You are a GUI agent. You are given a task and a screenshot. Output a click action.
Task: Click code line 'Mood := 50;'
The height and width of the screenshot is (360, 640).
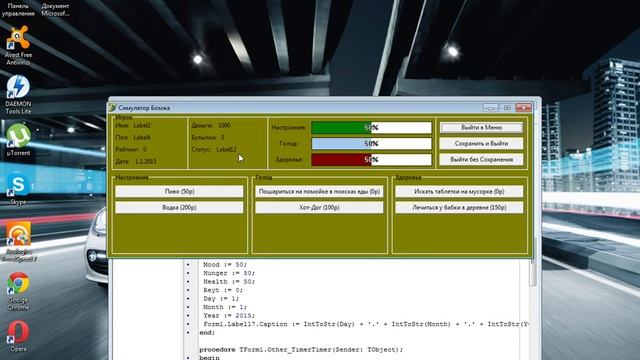[x=225, y=264]
